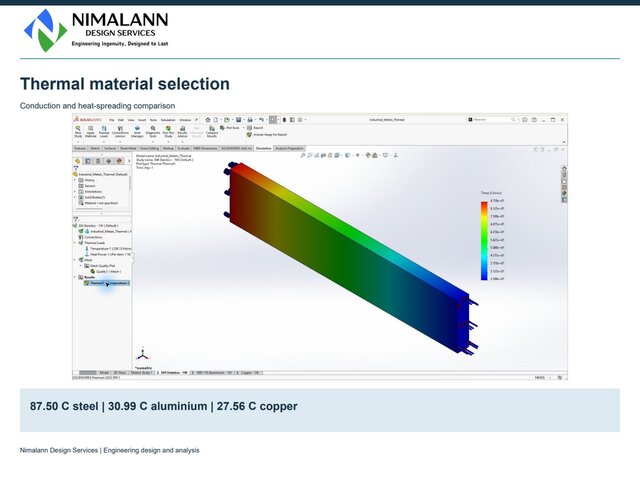Click Compare Results
640x480 pixels.
(212, 131)
